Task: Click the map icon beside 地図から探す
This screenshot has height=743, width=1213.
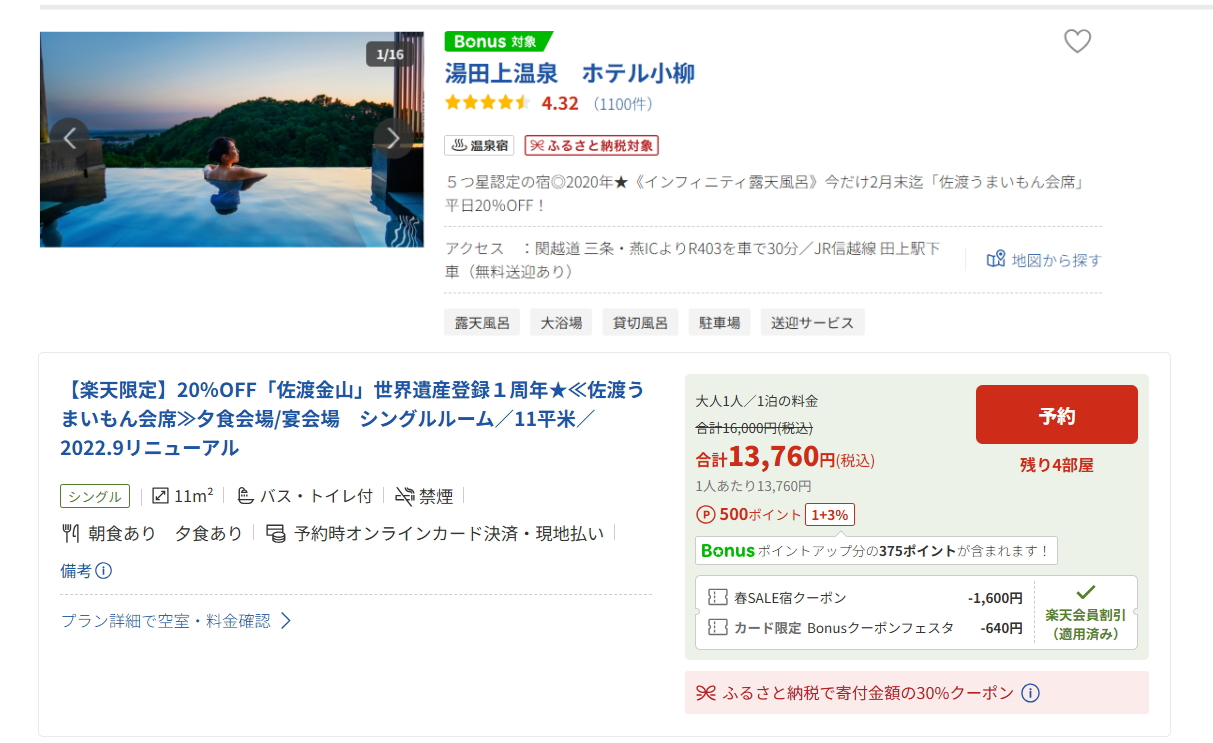Action: (x=995, y=260)
